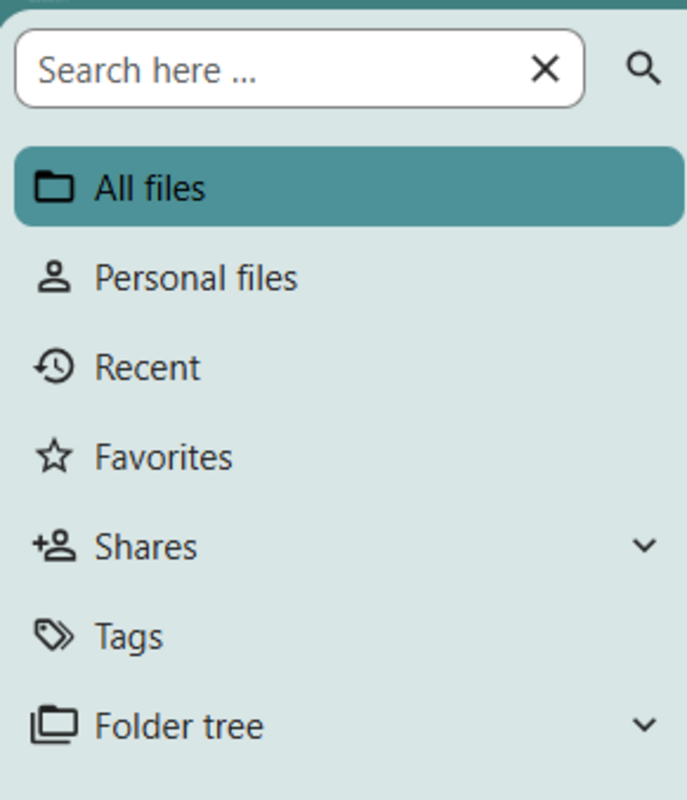The width and height of the screenshot is (687, 800).
Task: Click the Favorites star icon
Action: (x=54, y=457)
